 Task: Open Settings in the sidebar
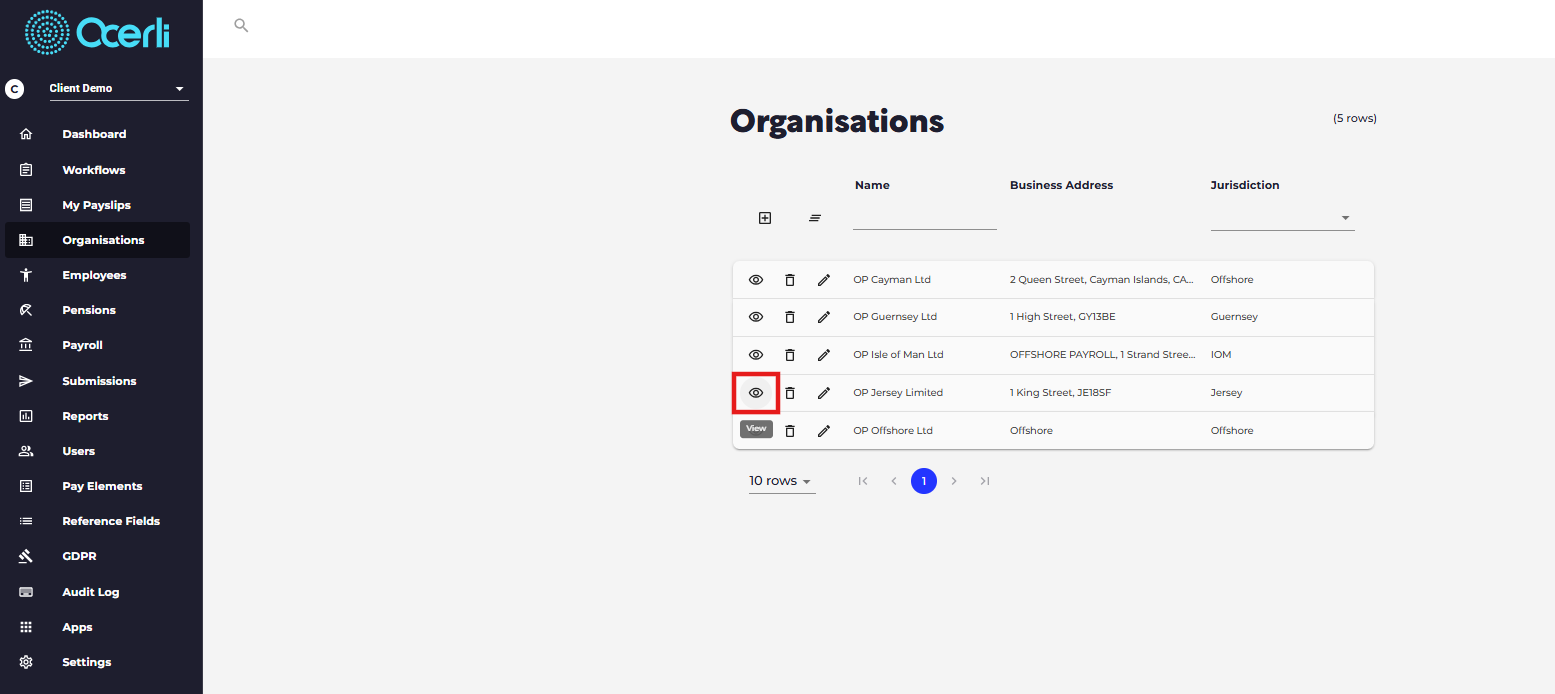[x=96, y=662]
